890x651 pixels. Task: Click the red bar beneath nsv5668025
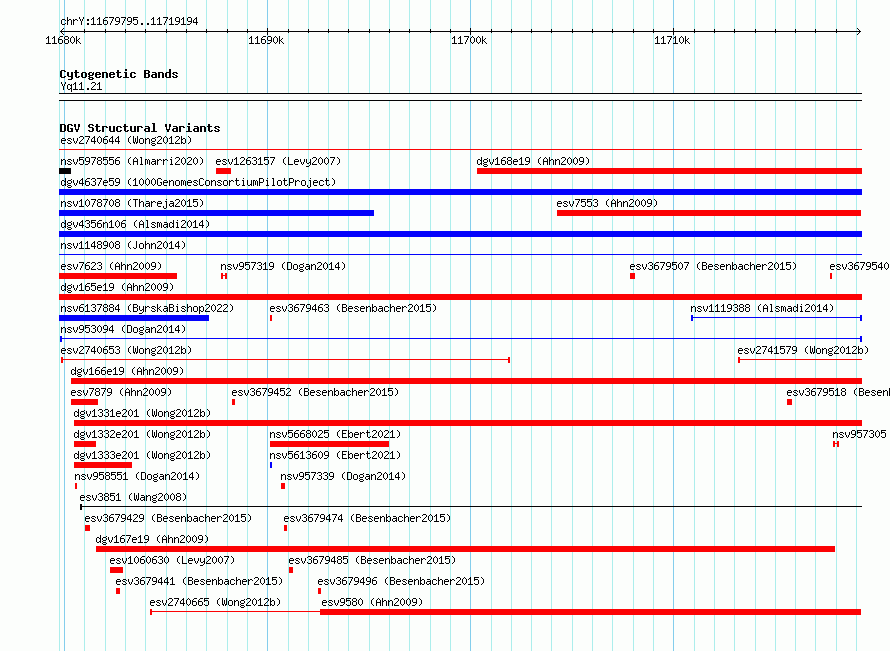pos(329,444)
